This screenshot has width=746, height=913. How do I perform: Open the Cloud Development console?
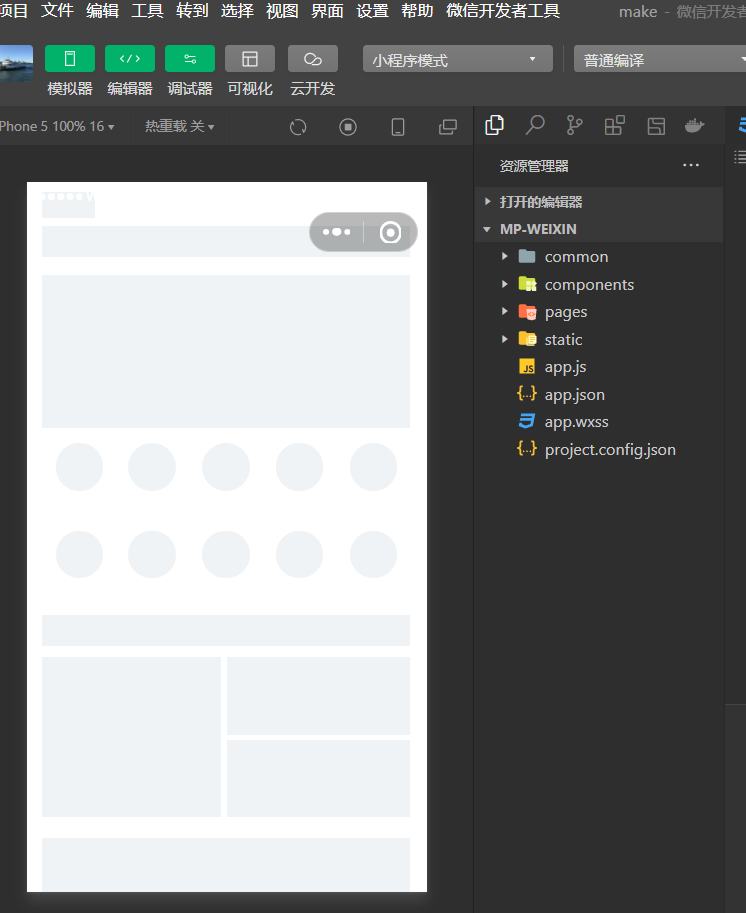click(312, 59)
